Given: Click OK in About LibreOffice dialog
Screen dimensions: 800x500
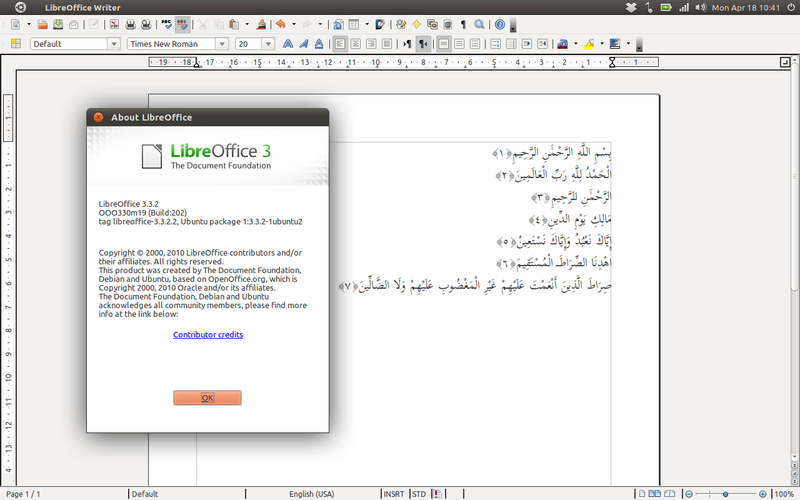Looking at the screenshot, I should (x=207, y=398).
